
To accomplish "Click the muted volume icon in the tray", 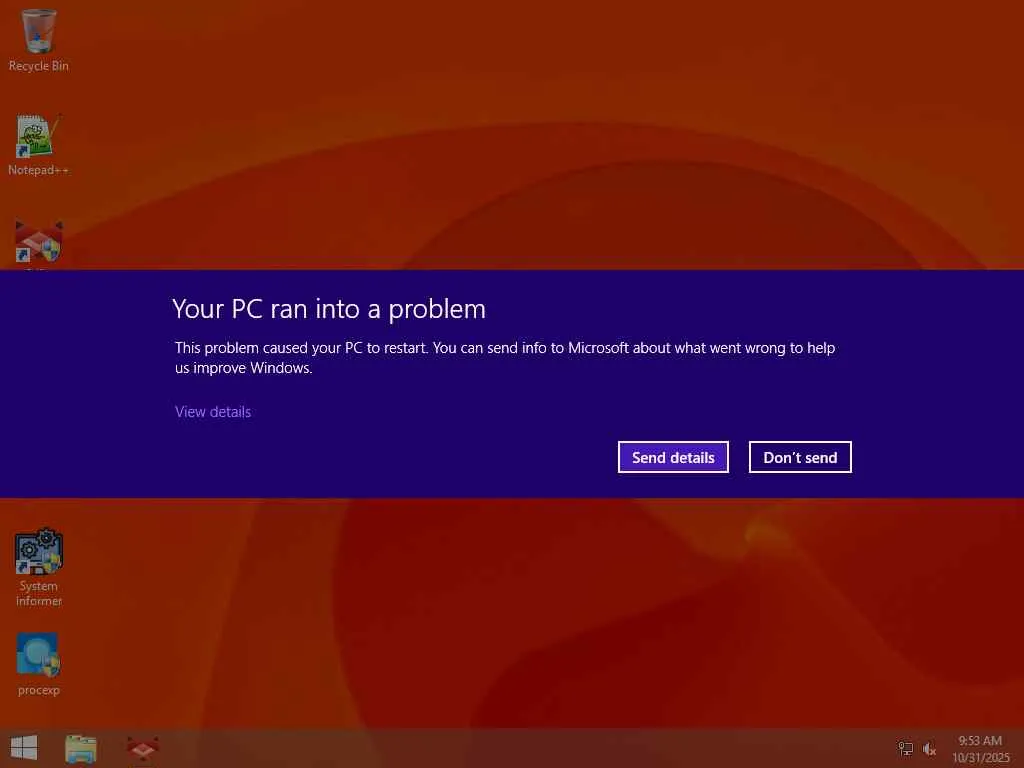I will 929,749.
